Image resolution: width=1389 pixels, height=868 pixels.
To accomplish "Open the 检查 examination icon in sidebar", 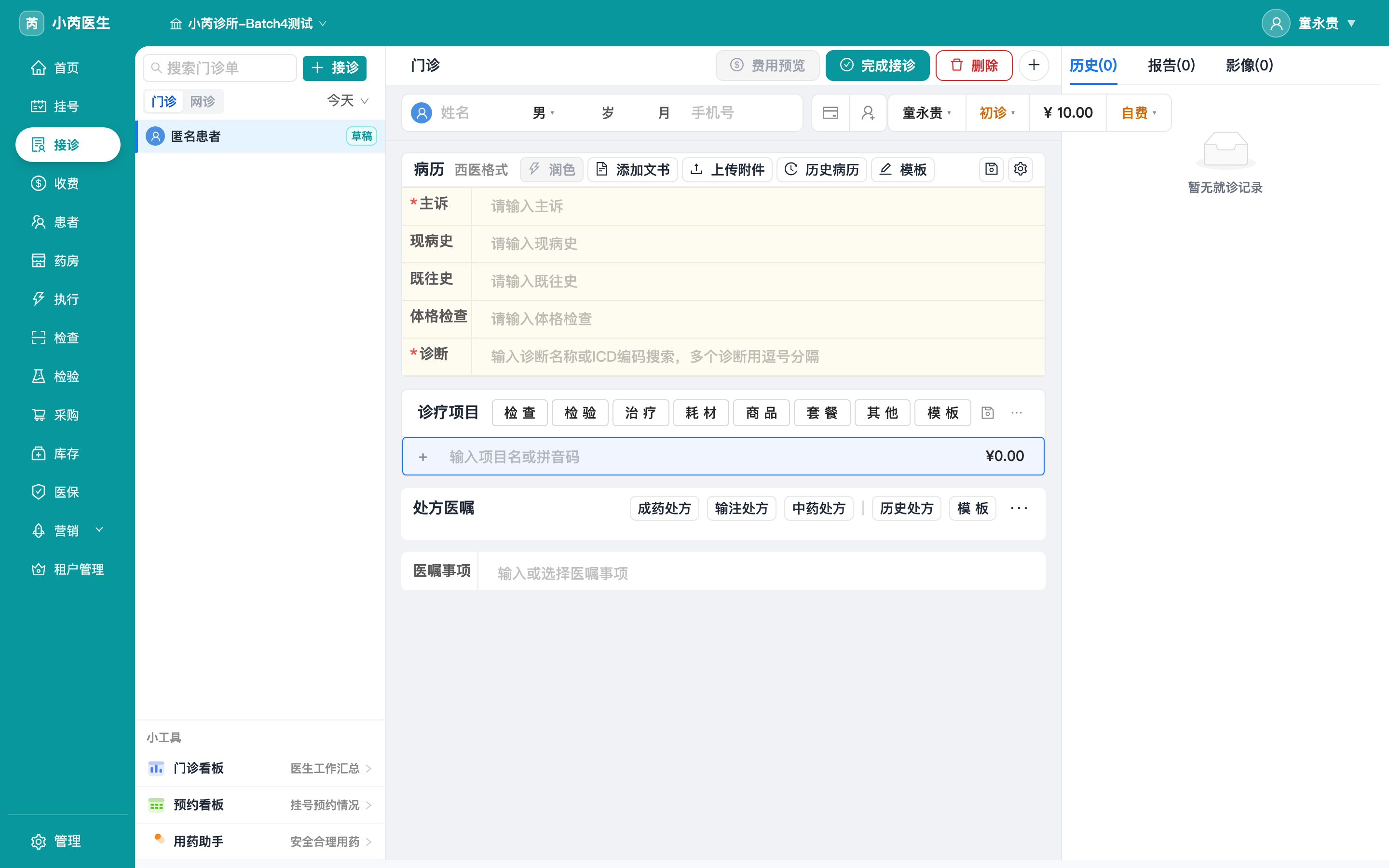I will 39,338.
